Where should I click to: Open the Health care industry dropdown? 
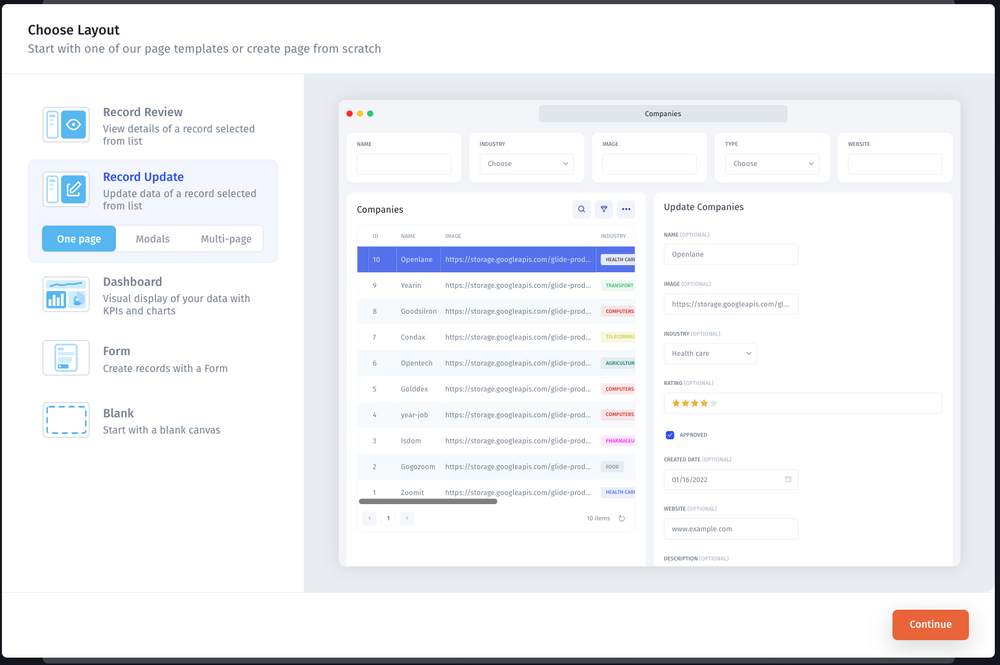click(710, 353)
